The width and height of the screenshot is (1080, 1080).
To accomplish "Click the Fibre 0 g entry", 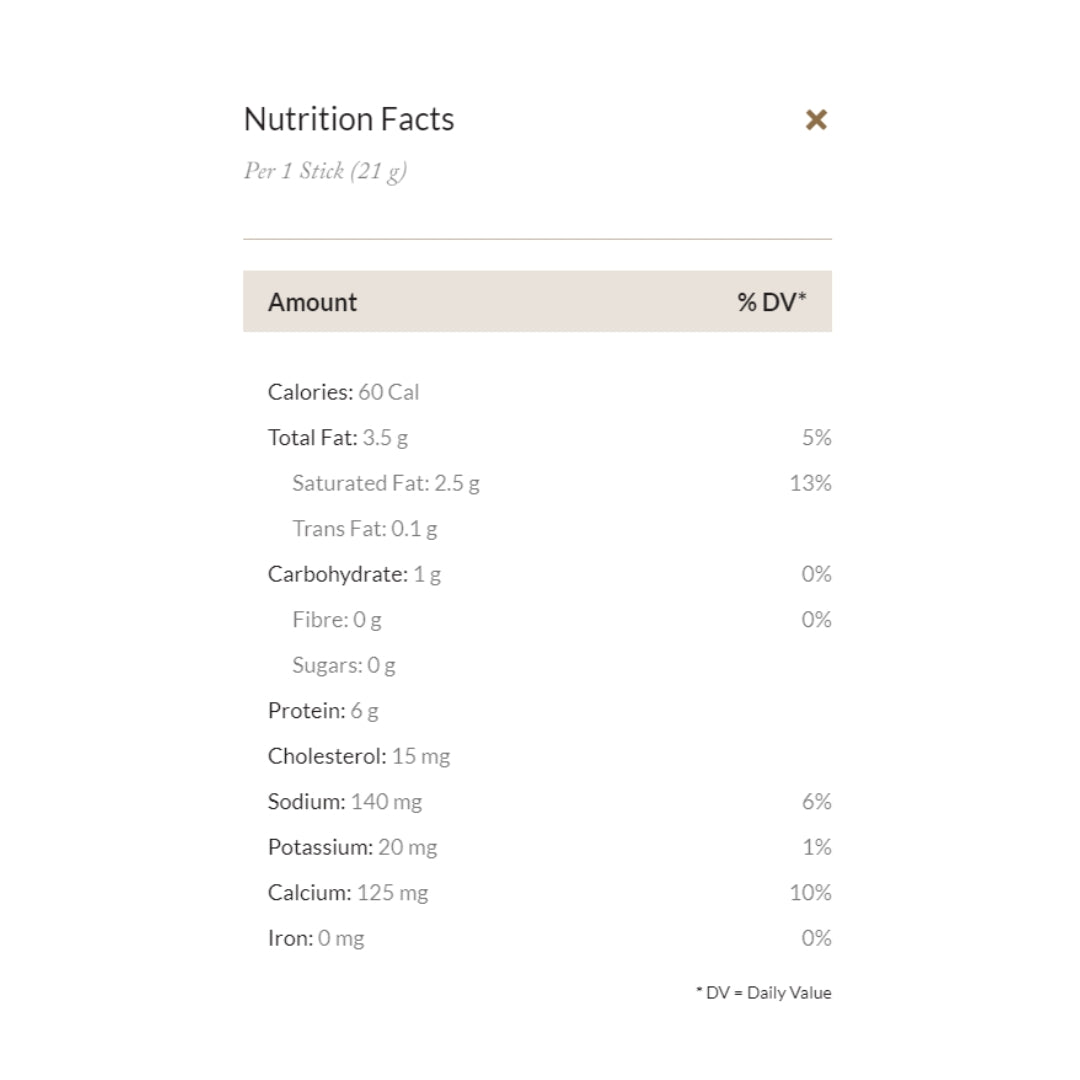I will pyautogui.click(x=336, y=620).
